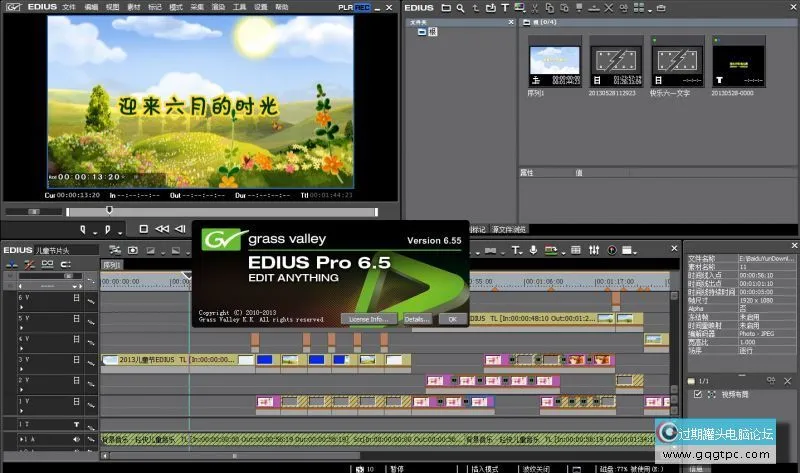Click add title T icon in bin toolbar
The width and height of the screenshot is (800, 473).
pos(505,8)
